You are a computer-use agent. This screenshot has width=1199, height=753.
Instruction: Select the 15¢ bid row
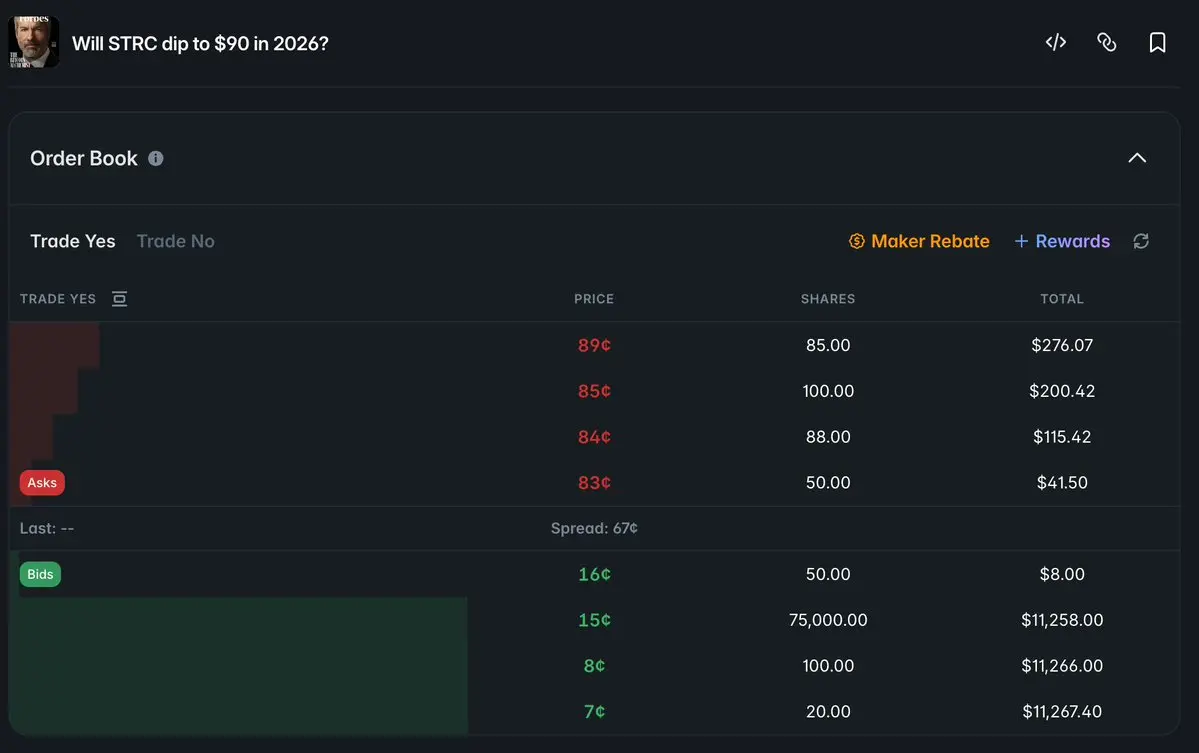(594, 620)
